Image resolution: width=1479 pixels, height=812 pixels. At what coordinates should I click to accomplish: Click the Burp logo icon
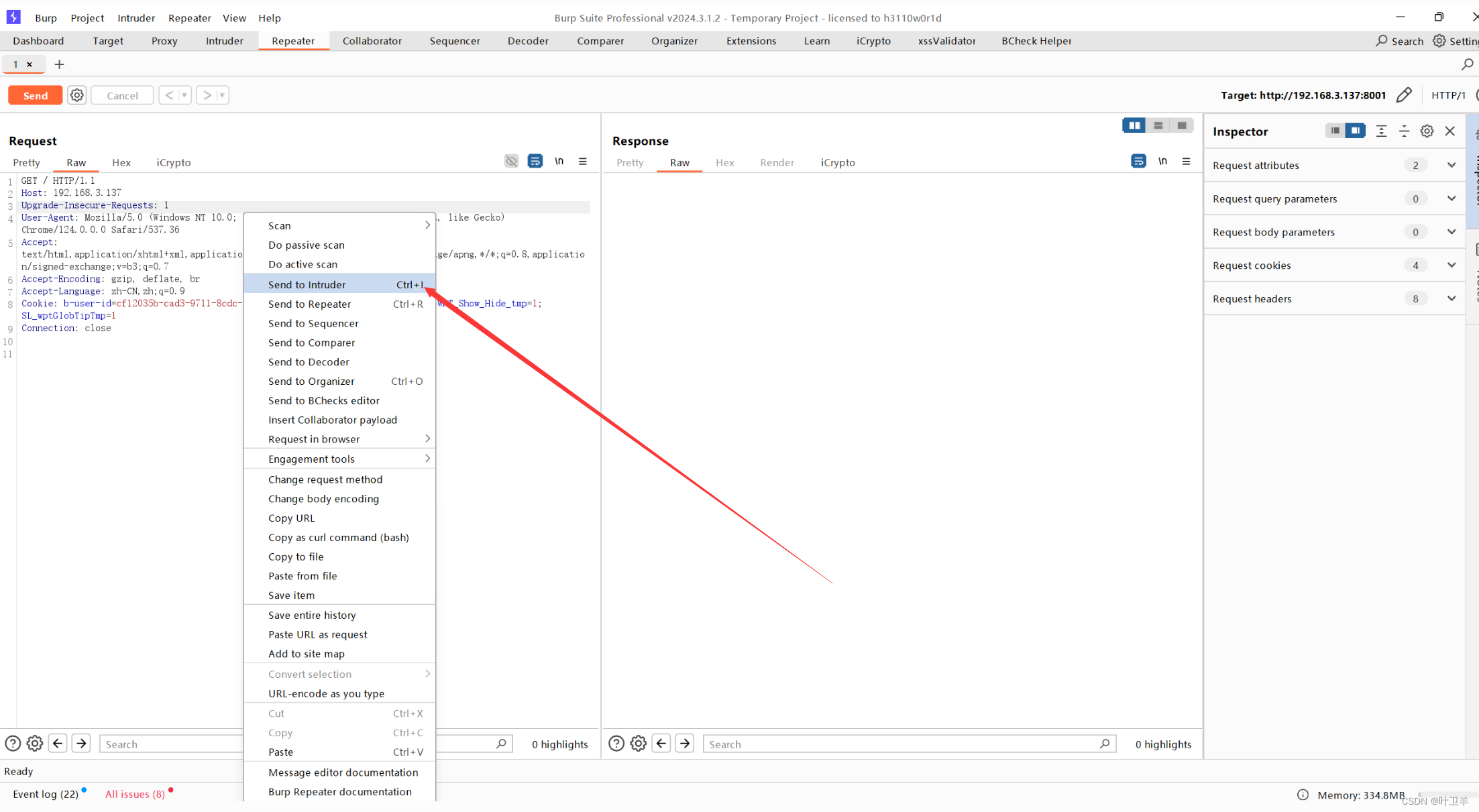(13, 17)
